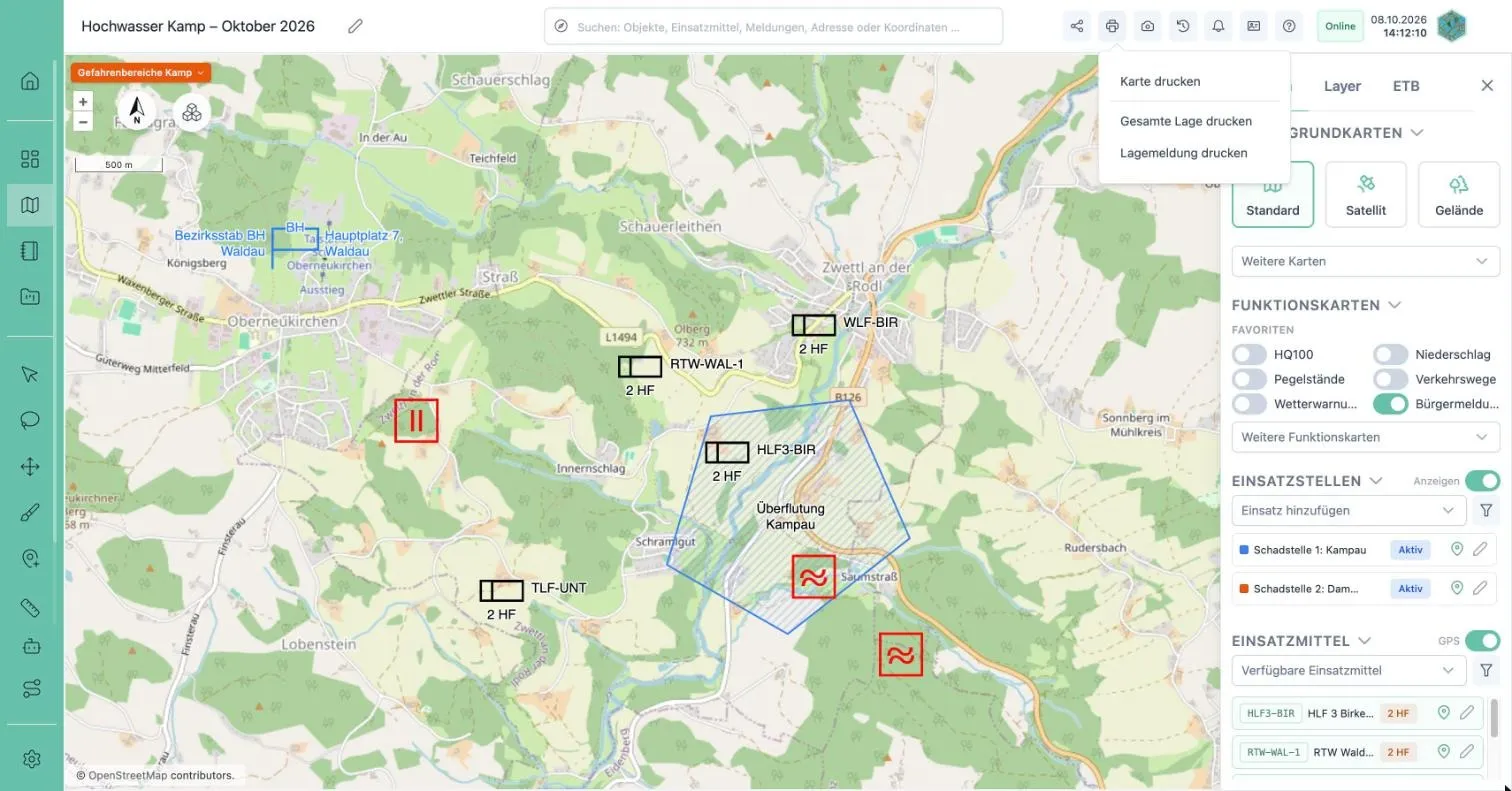Edit the HLF3-BIR resource entry
This screenshot has height=791, width=1512.
(1467, 713)
